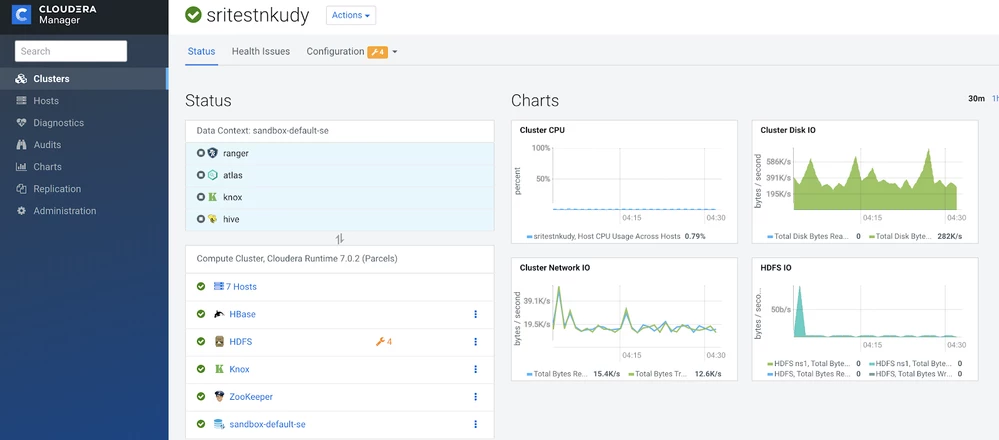Click the HBase orca icon
Viewport: 999px width, 440px height.
219,314
